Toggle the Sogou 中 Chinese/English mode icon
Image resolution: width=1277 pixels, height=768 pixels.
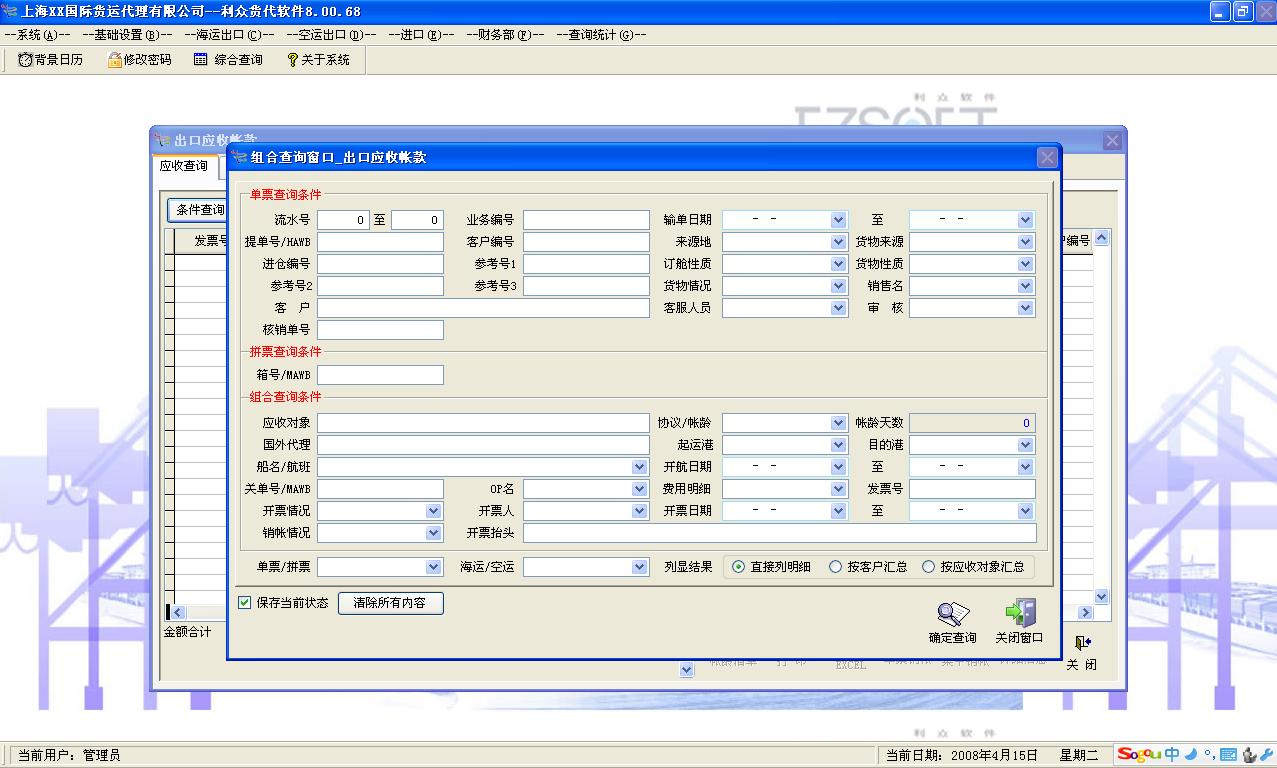tap(1171, 754)
